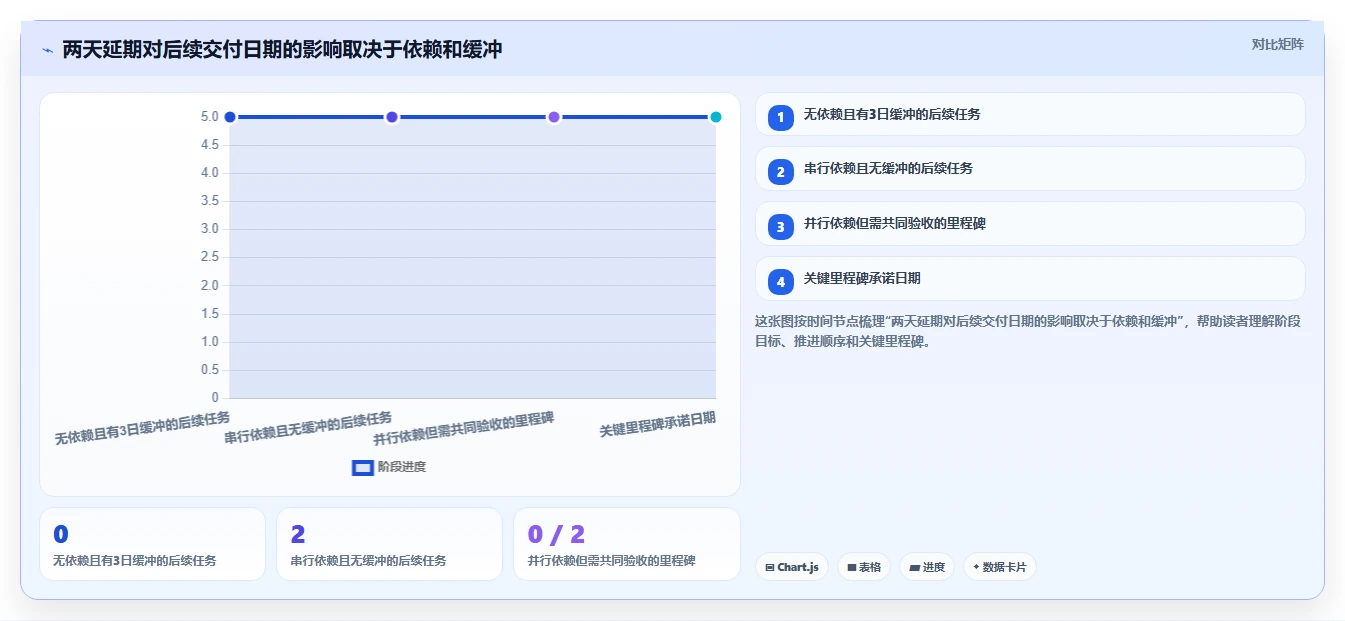1345x621 pixels.
Task: Click the x-axis label 并行依赖但需共同验收的里程碑
Action: coord(463,428)
